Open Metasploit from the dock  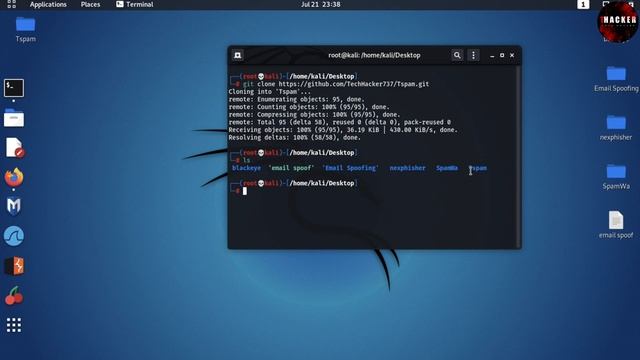point(14,206)
